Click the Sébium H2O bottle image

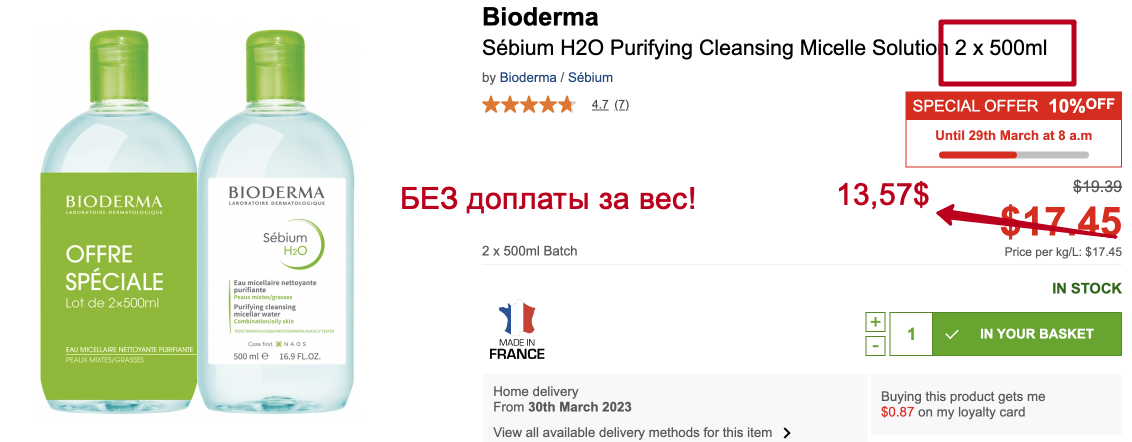click(277, 230)
